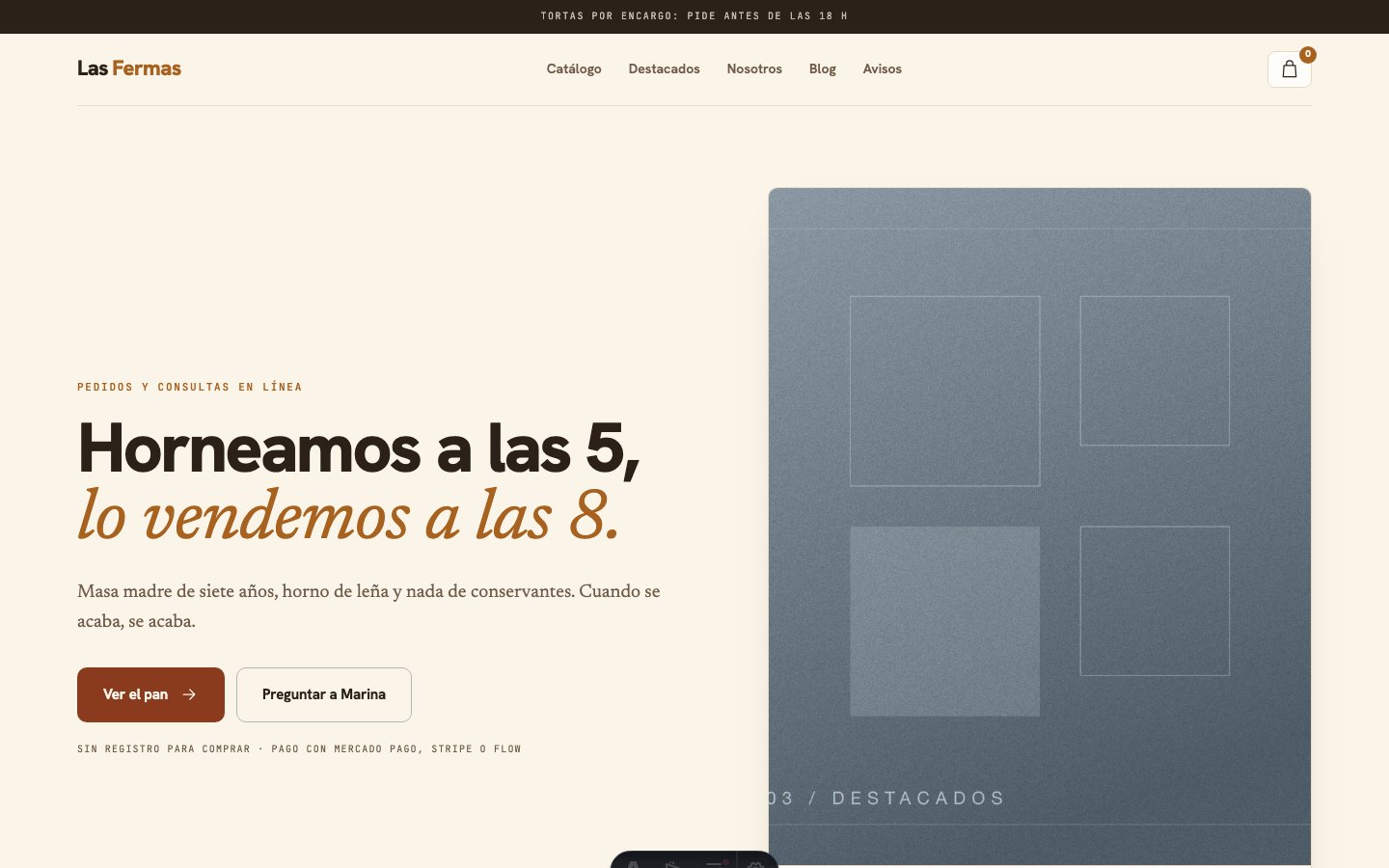1389x868 pixels.
Task: Click the 'Horneamos a las 5,' headline
Action: coord(359,448)
